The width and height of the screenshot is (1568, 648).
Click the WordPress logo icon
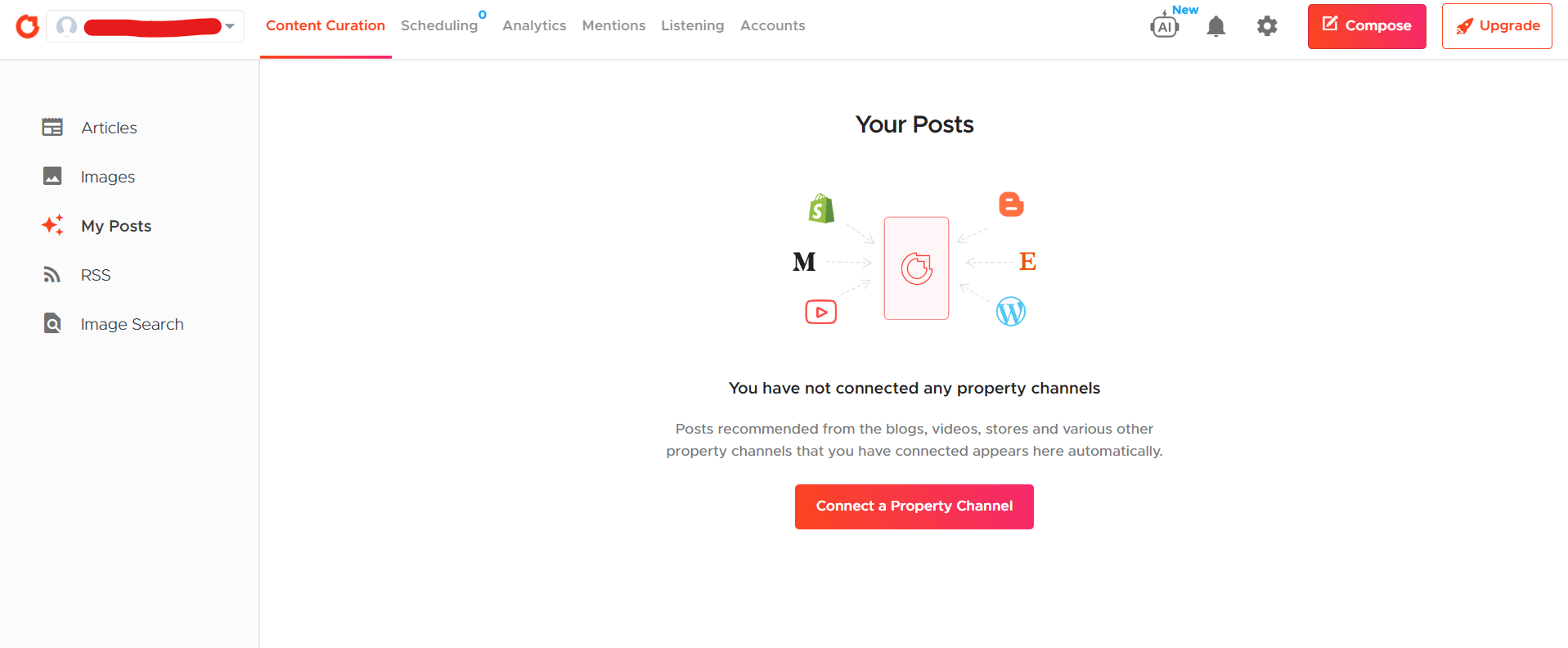(x=1011, y=312)
